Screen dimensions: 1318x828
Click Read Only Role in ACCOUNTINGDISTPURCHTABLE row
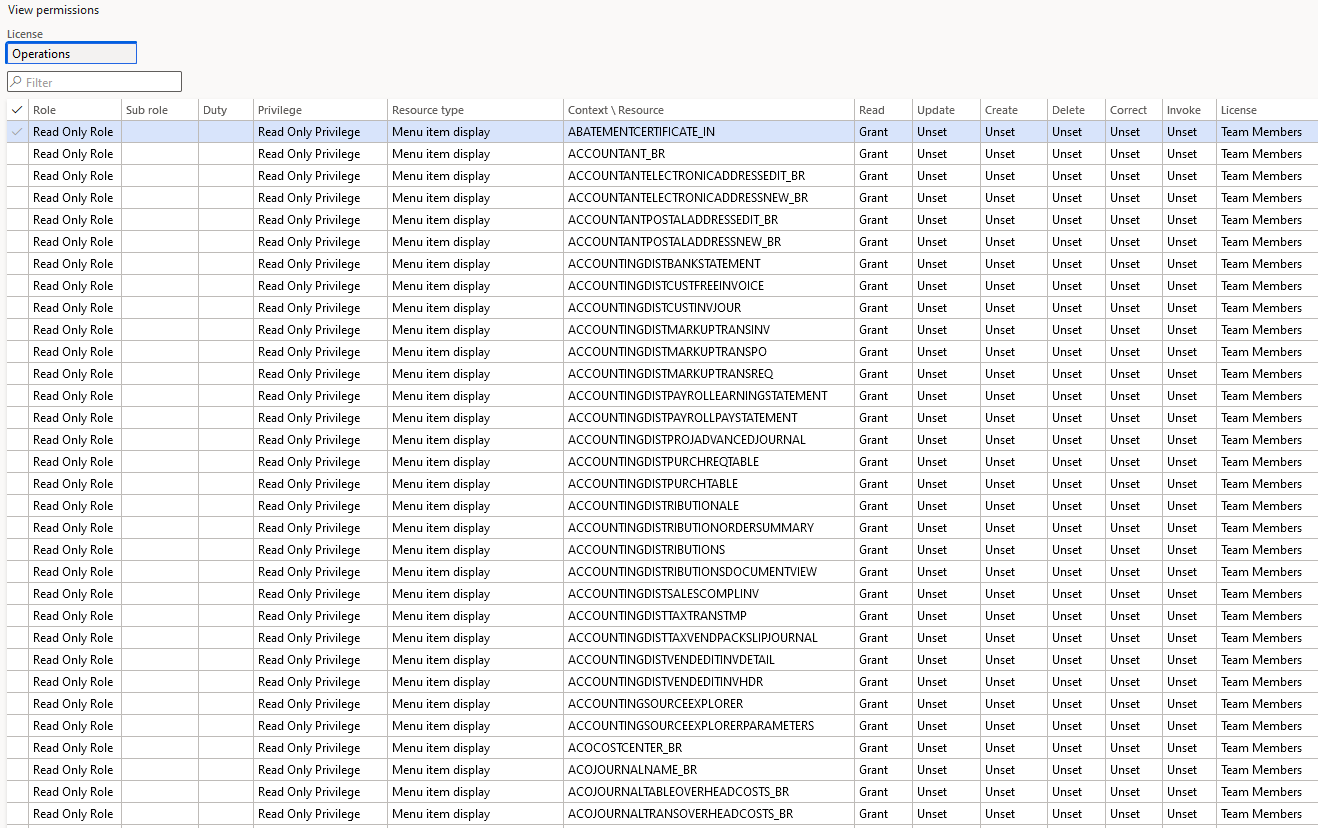click(73, 484)
